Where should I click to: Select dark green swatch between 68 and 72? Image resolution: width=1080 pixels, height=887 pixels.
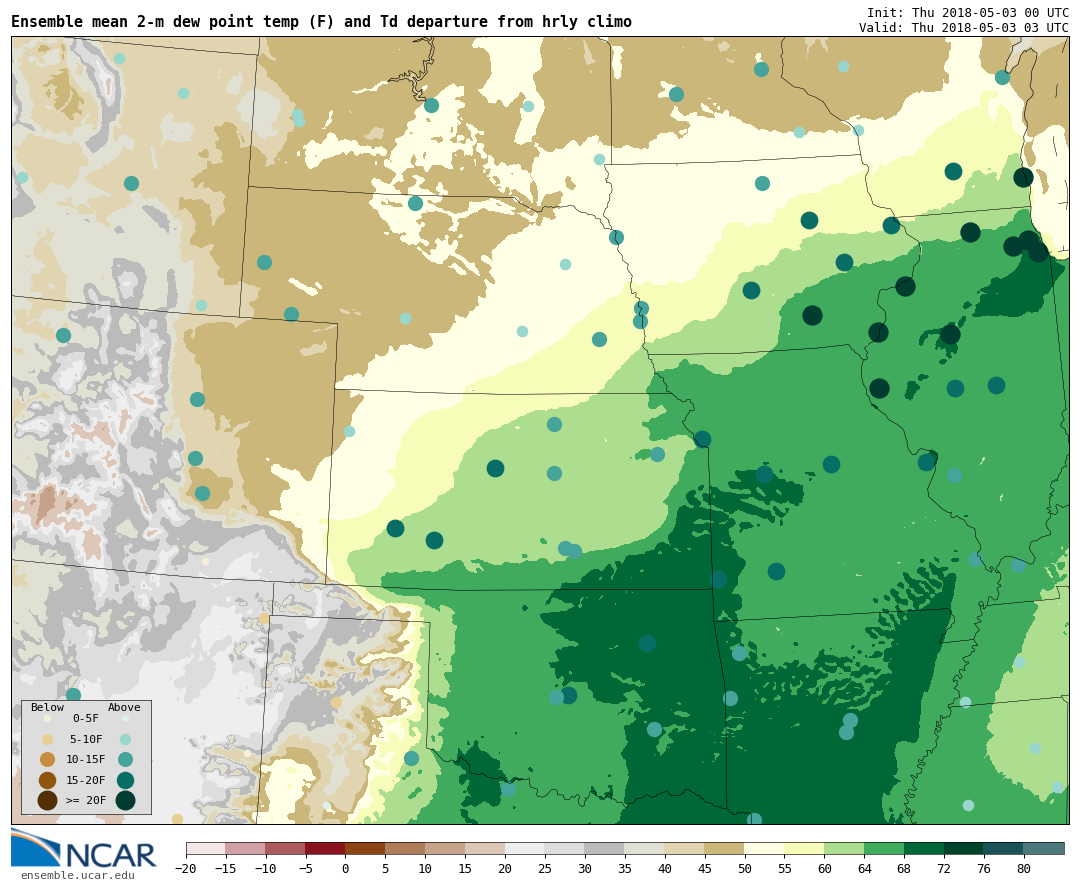(x=924, y=848)
